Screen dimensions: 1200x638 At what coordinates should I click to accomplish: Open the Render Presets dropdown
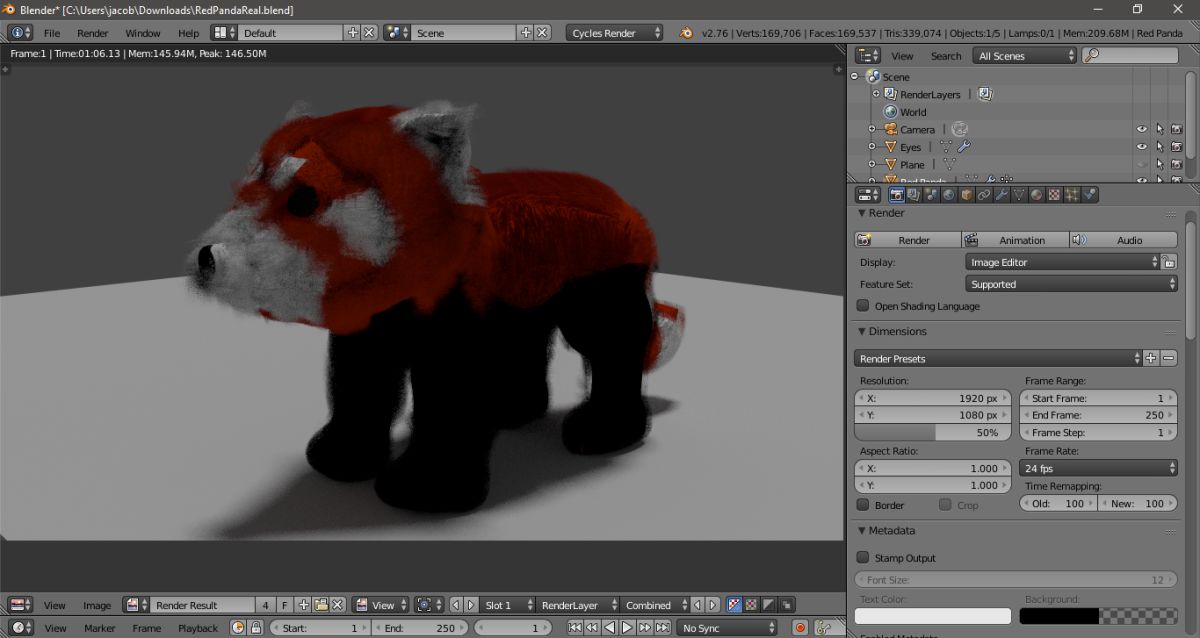(998, 358)
